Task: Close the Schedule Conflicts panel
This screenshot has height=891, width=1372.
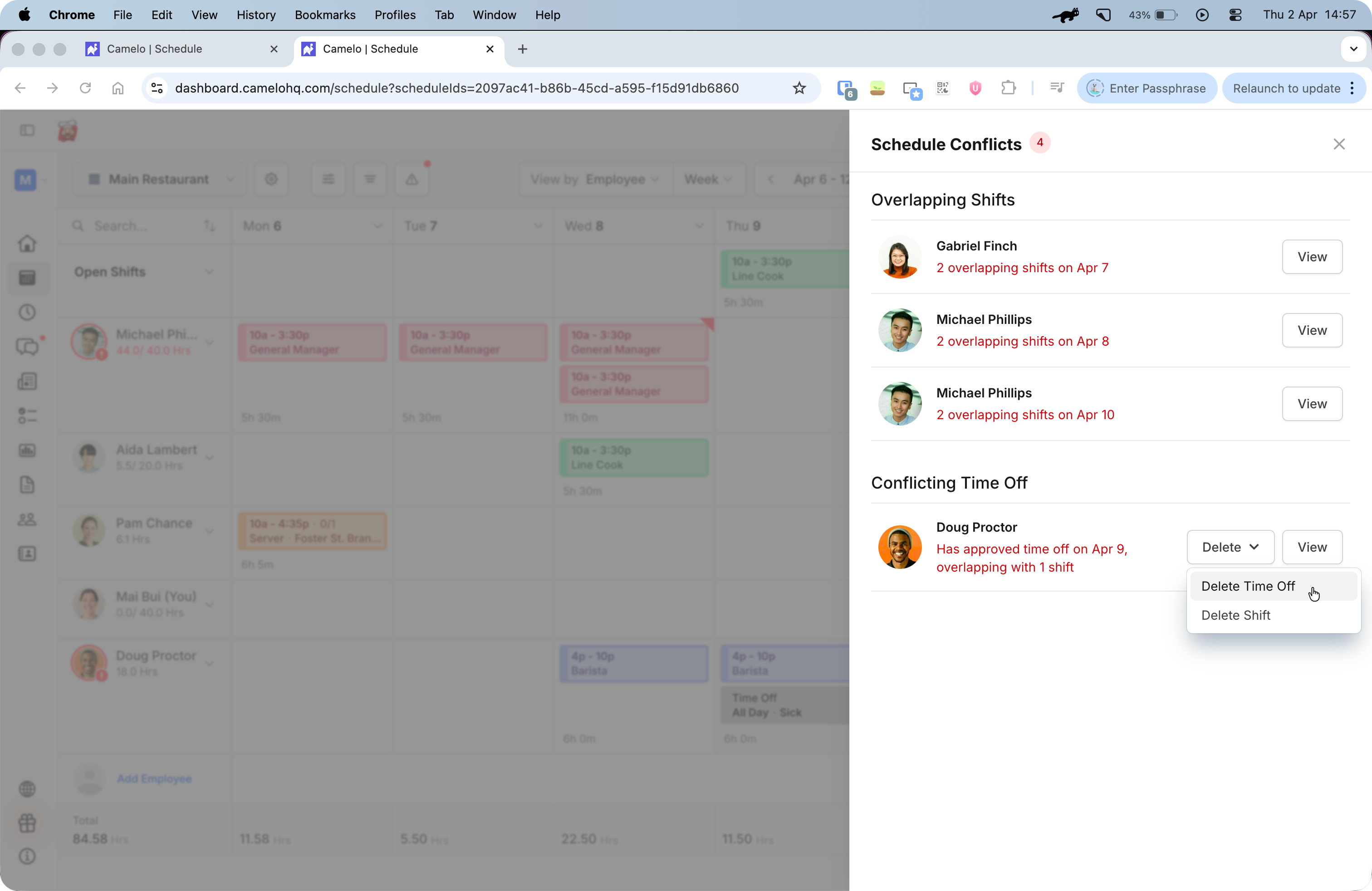Action: [x=1338, y=144]
